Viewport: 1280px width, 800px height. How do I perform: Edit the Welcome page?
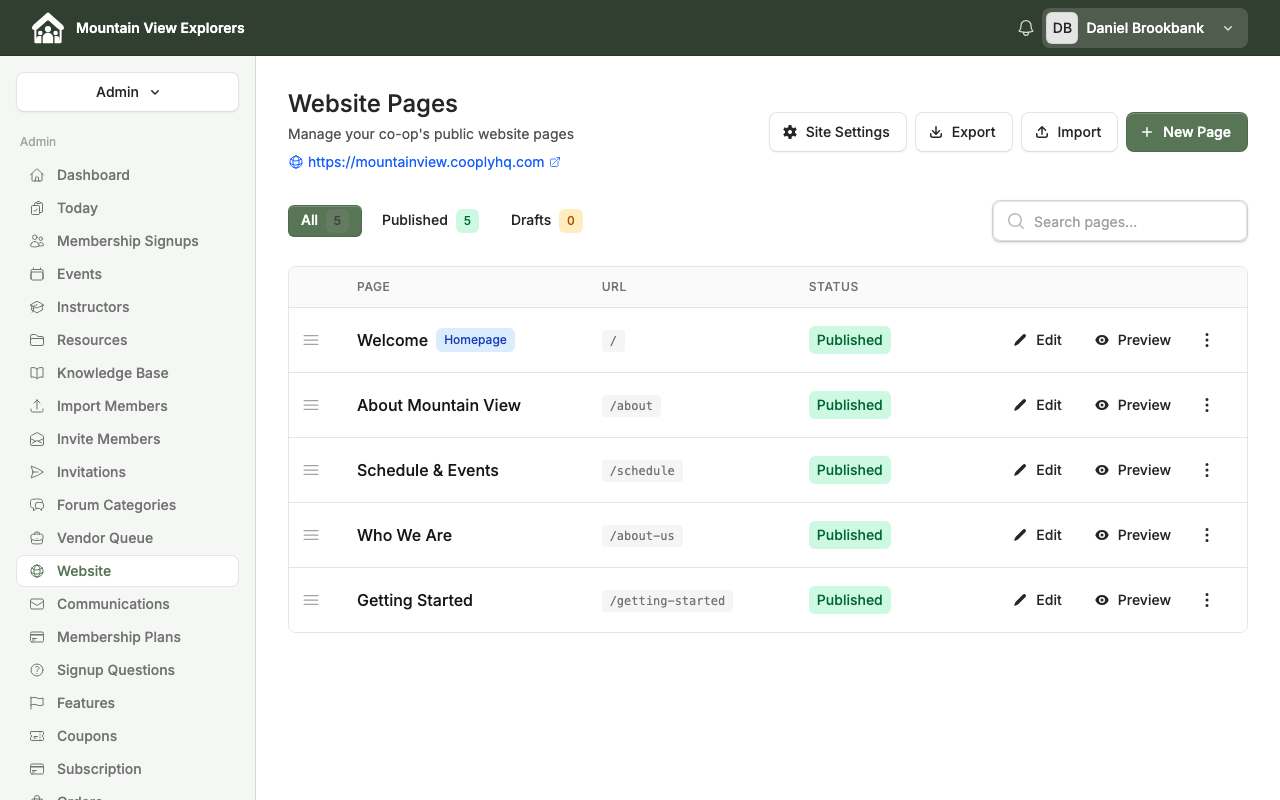(1038, 340)
